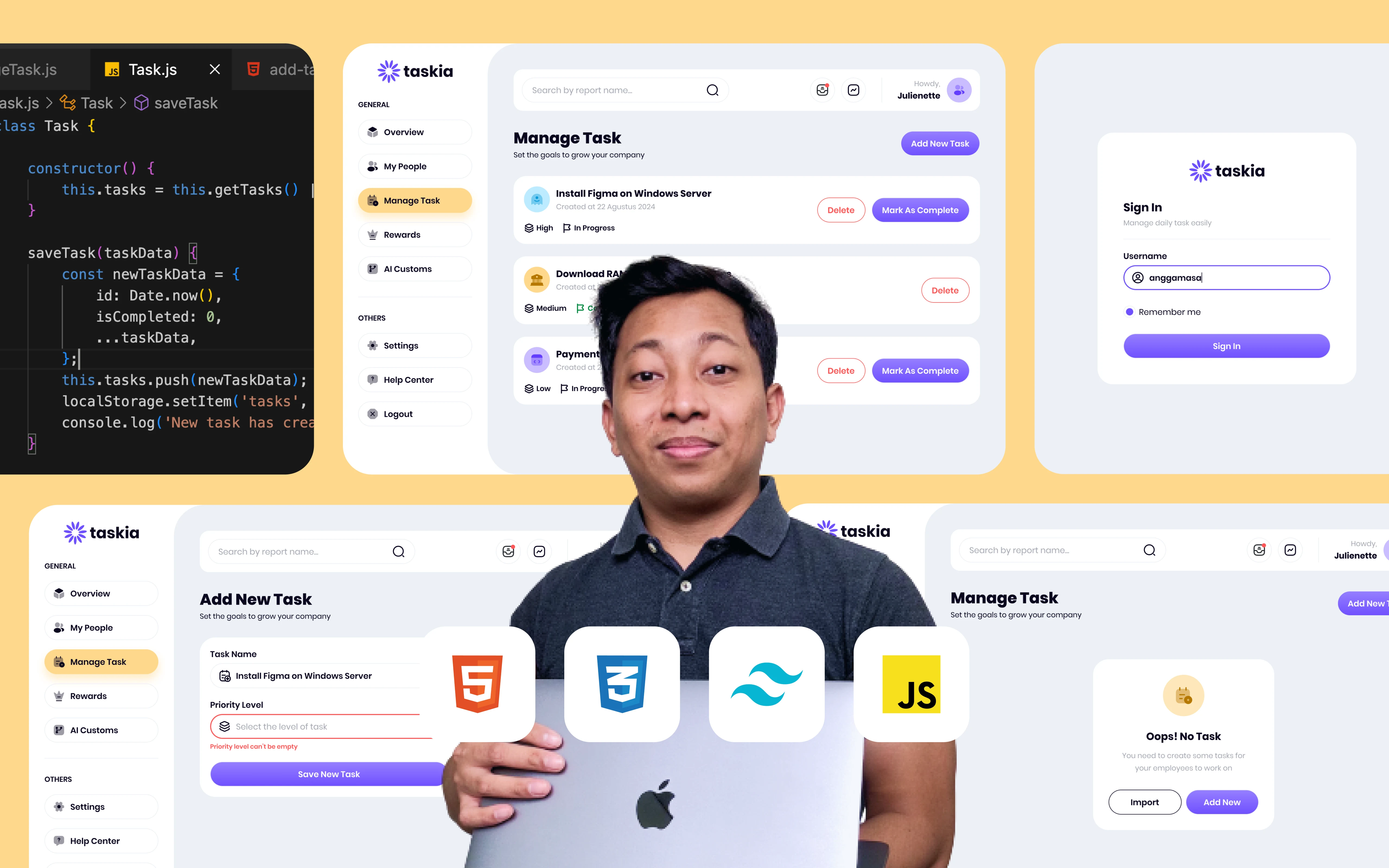Click Add New Task button
Screen dimensions: 1389x868
938,143
